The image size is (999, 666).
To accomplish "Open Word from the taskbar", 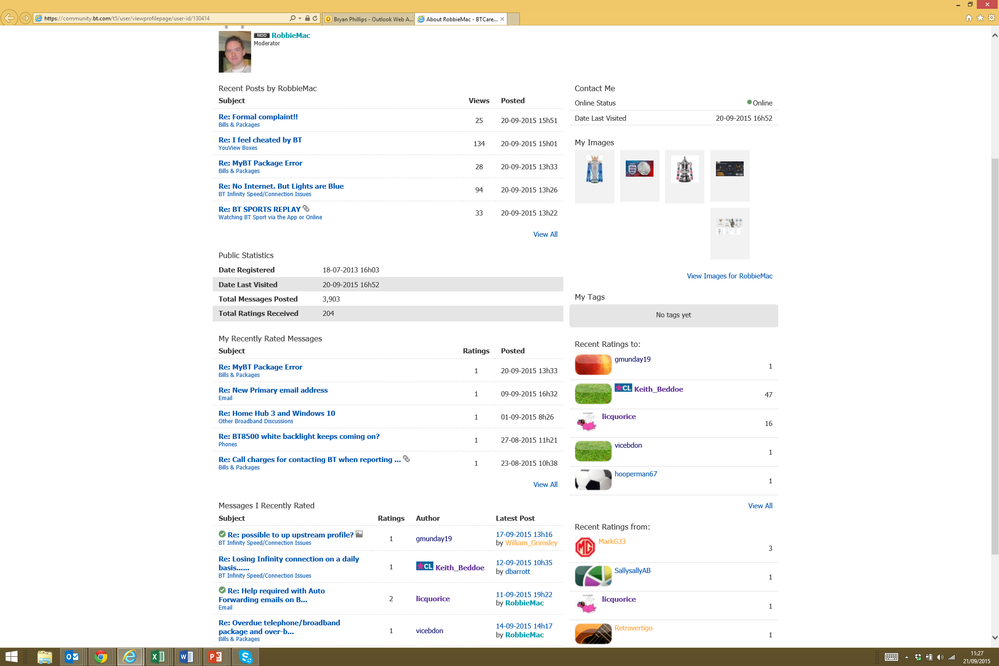I will [186, 657].
